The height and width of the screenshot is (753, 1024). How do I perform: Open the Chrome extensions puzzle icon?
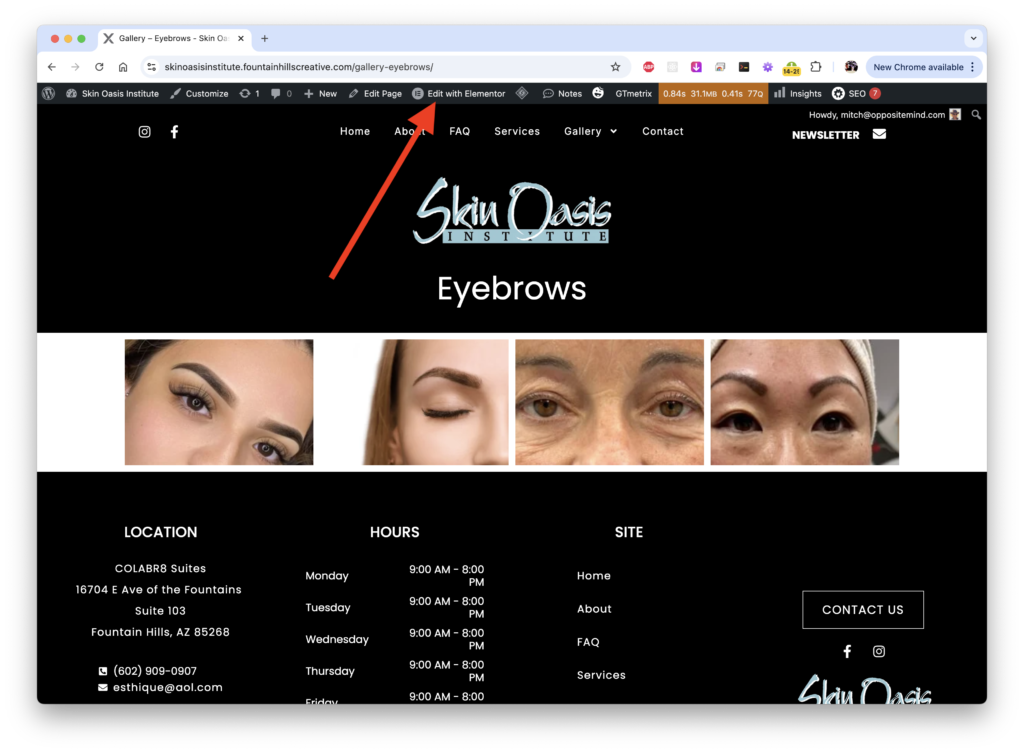tap(816, 67)
